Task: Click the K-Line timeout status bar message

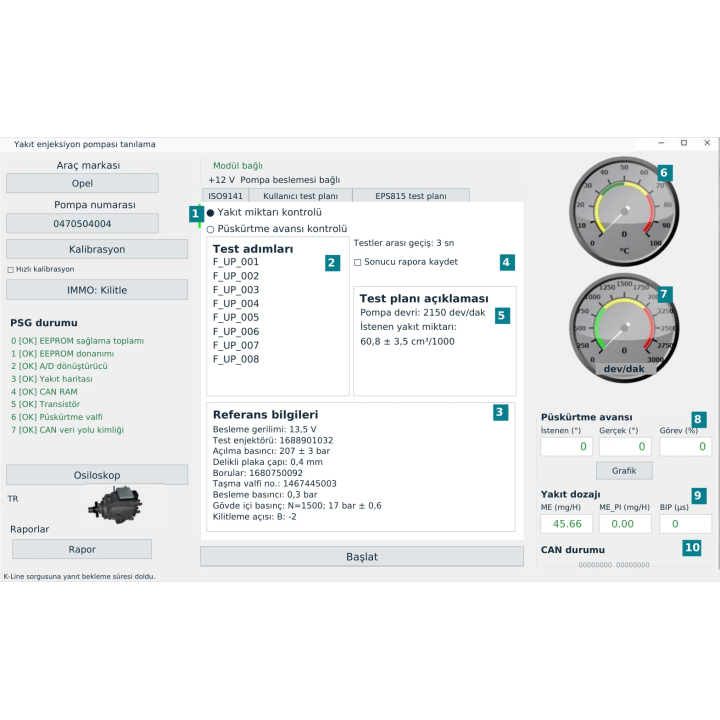Action: [79, 576]
